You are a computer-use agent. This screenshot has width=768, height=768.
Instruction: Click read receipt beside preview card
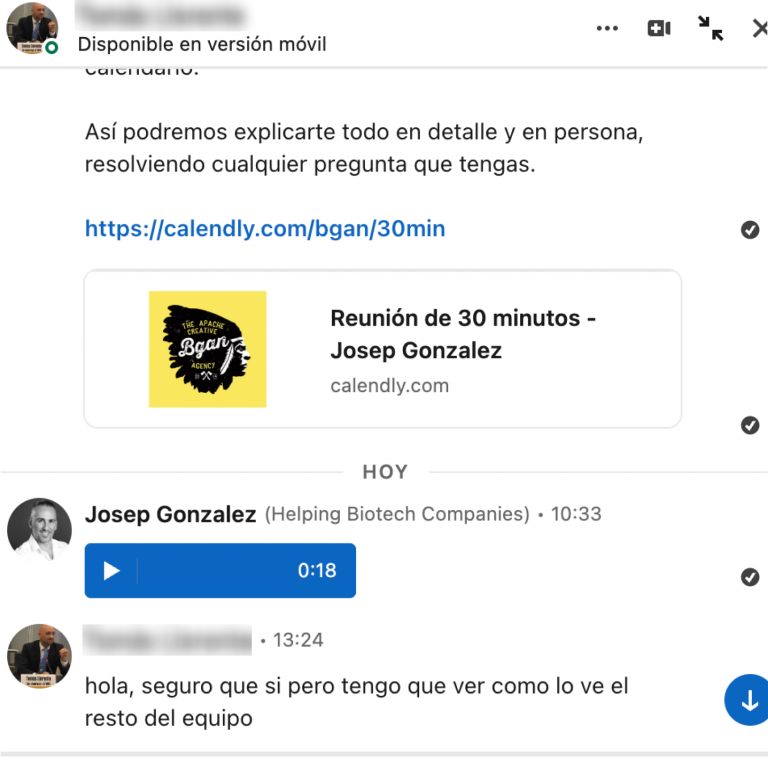pyautogui.click(x=750, y=425)
